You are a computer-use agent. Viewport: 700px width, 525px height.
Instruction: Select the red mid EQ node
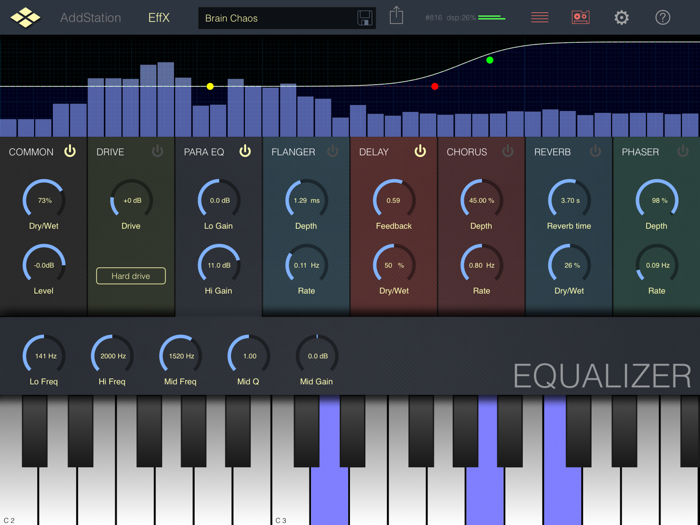435,86
